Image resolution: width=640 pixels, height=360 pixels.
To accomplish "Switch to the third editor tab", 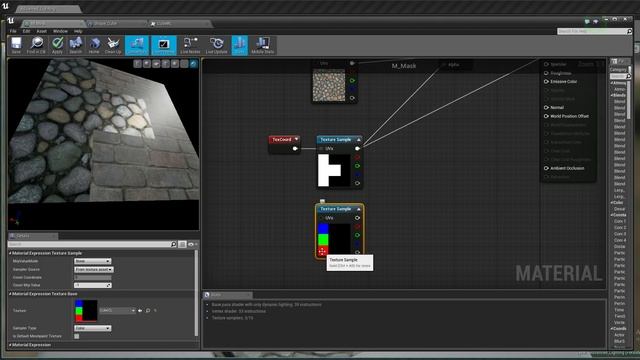I will [x=180, y=23].
